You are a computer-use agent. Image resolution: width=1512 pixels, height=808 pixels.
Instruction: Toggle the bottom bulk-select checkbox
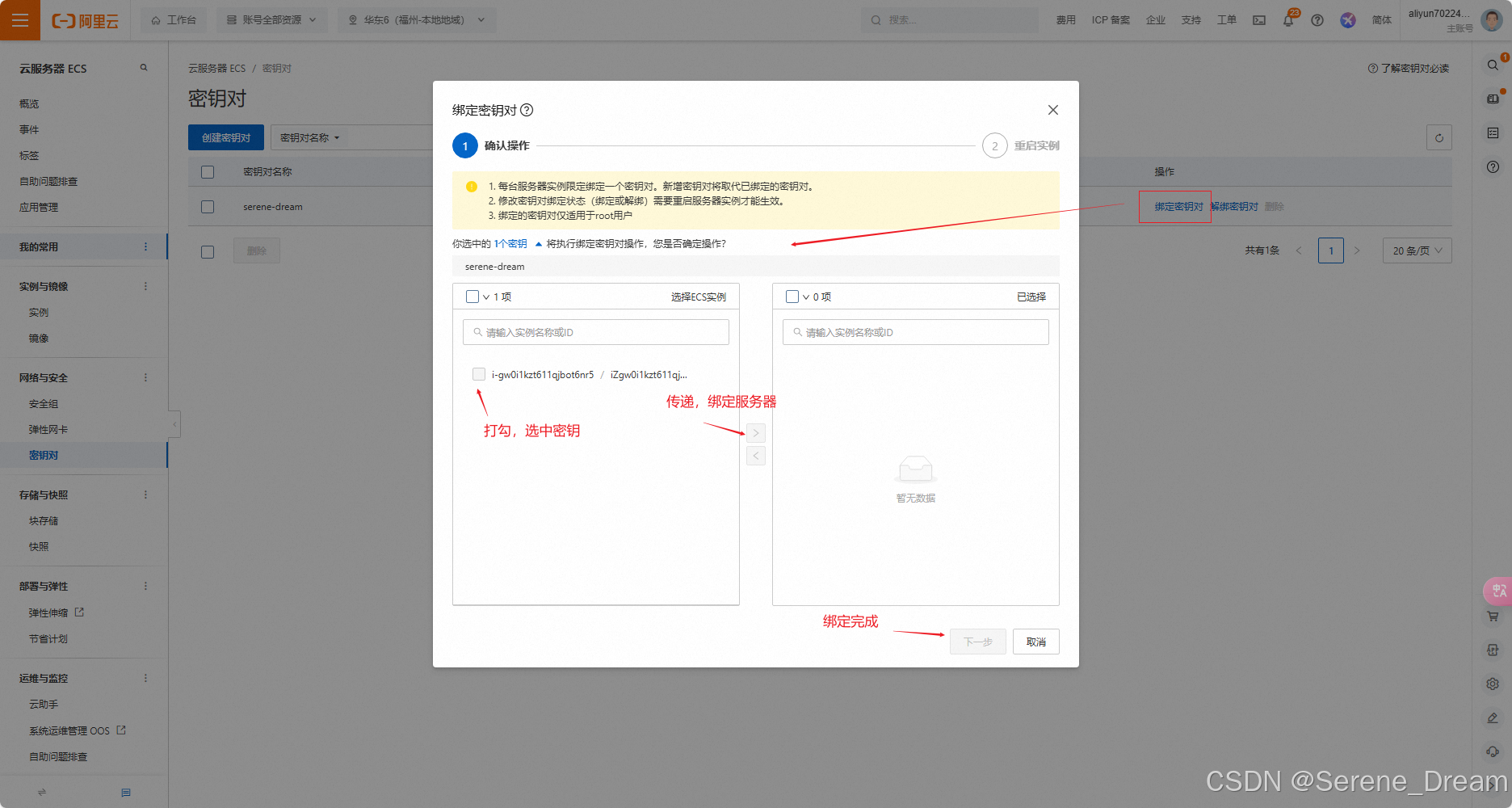tap(208, 251)
